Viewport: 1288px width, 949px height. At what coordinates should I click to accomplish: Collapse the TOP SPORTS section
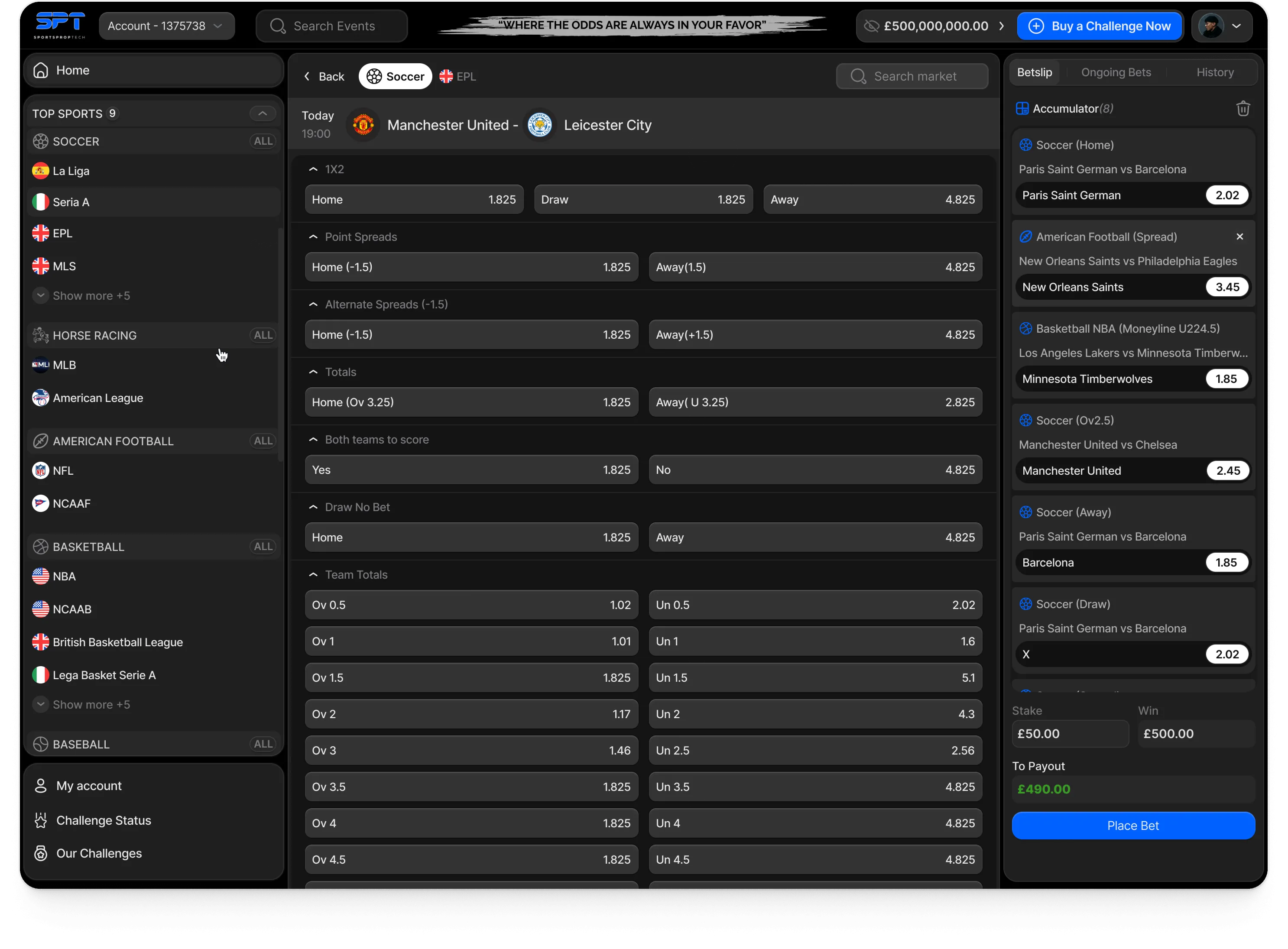[263, 113]
